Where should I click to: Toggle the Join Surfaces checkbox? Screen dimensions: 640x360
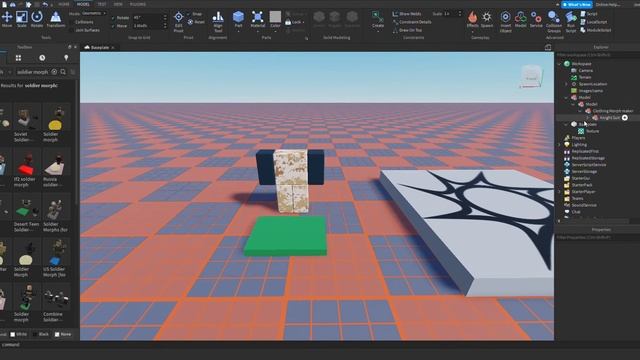coord(72,30)
